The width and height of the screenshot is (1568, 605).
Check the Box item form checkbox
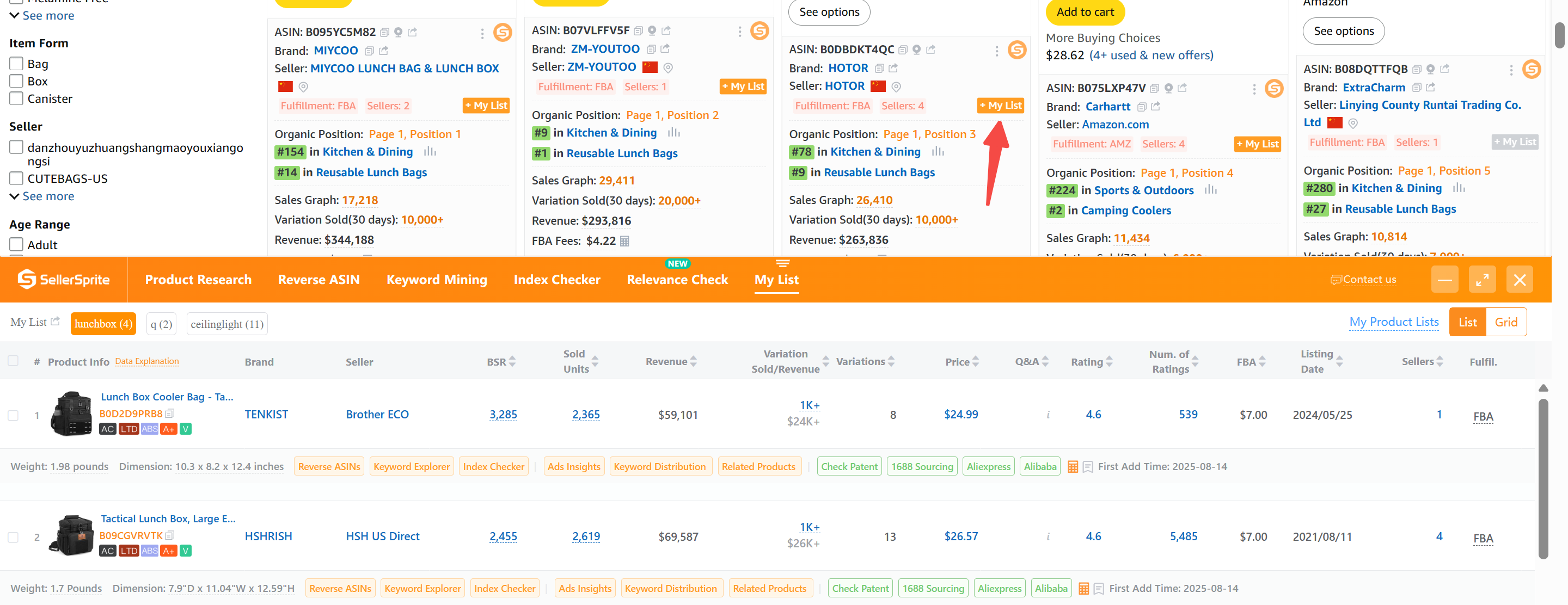point(16,81)
